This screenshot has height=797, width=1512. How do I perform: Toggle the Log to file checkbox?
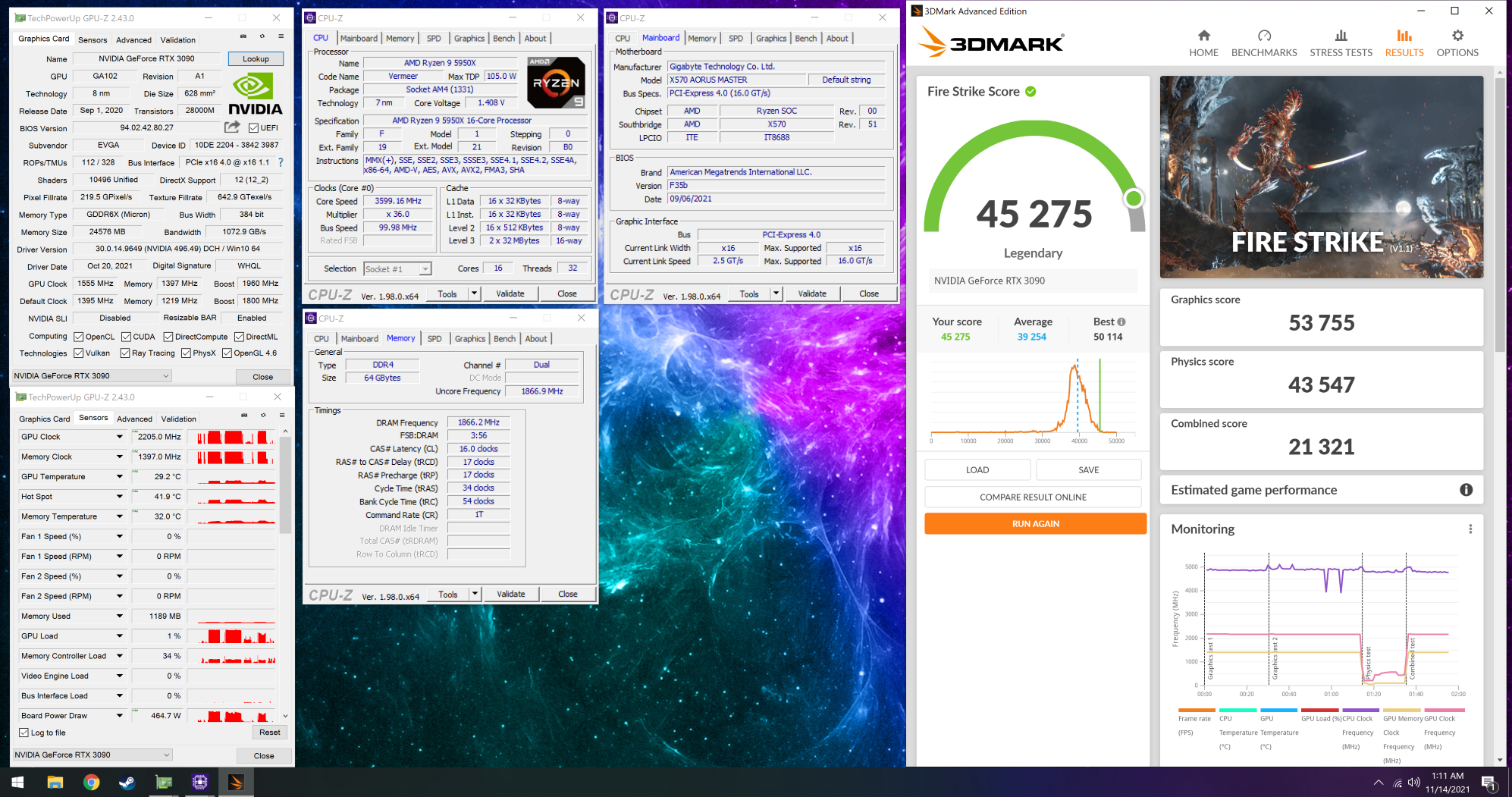coord(24,733)
